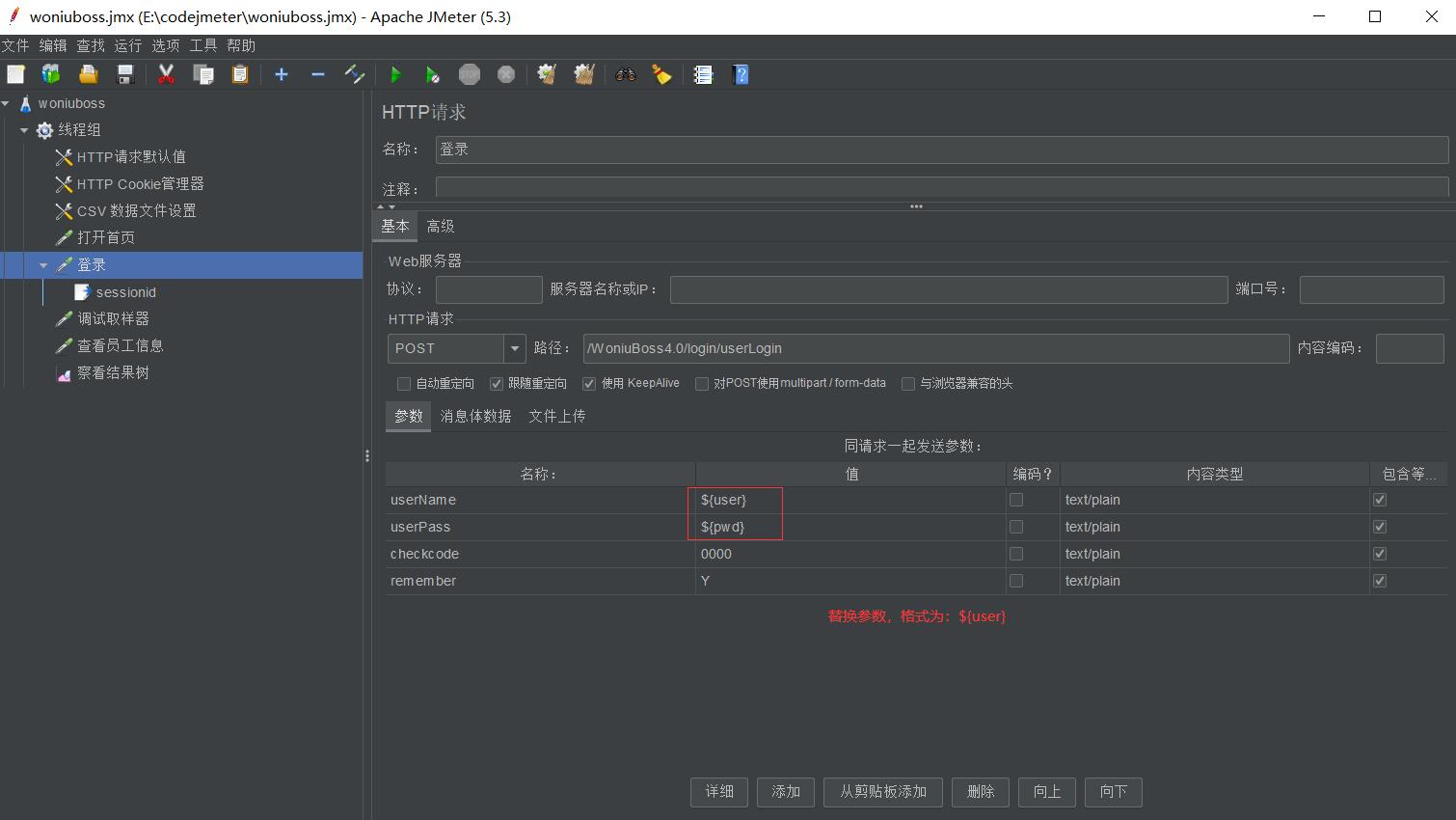Open the 选项 menu

point(165,45)
